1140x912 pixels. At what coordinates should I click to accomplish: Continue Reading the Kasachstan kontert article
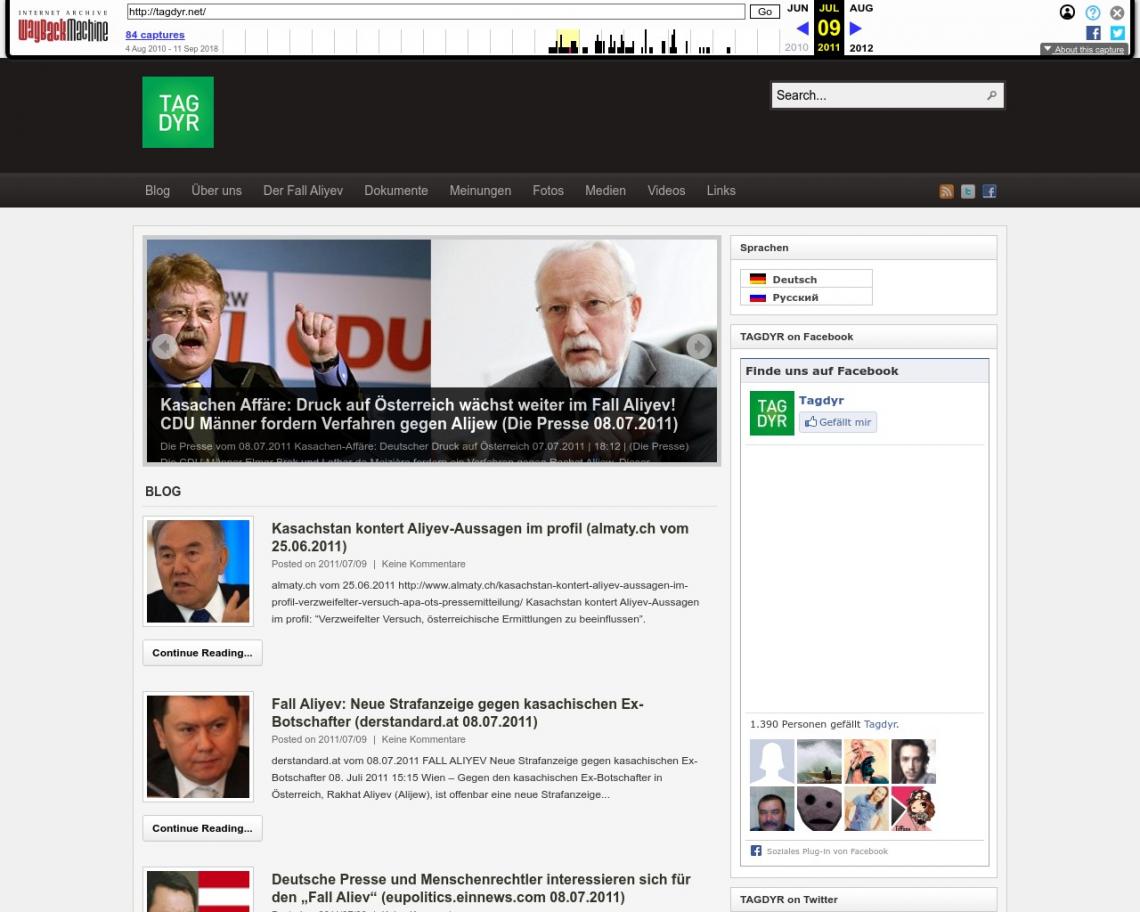202,652
